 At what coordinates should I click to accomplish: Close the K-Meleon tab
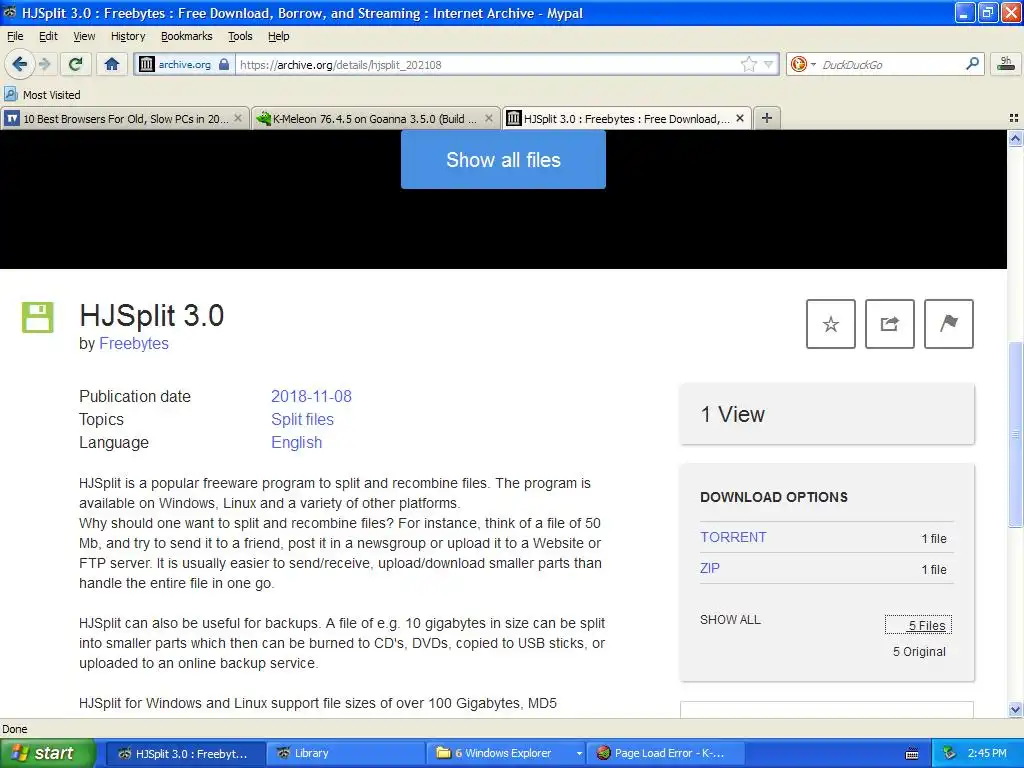click(488, 118)
